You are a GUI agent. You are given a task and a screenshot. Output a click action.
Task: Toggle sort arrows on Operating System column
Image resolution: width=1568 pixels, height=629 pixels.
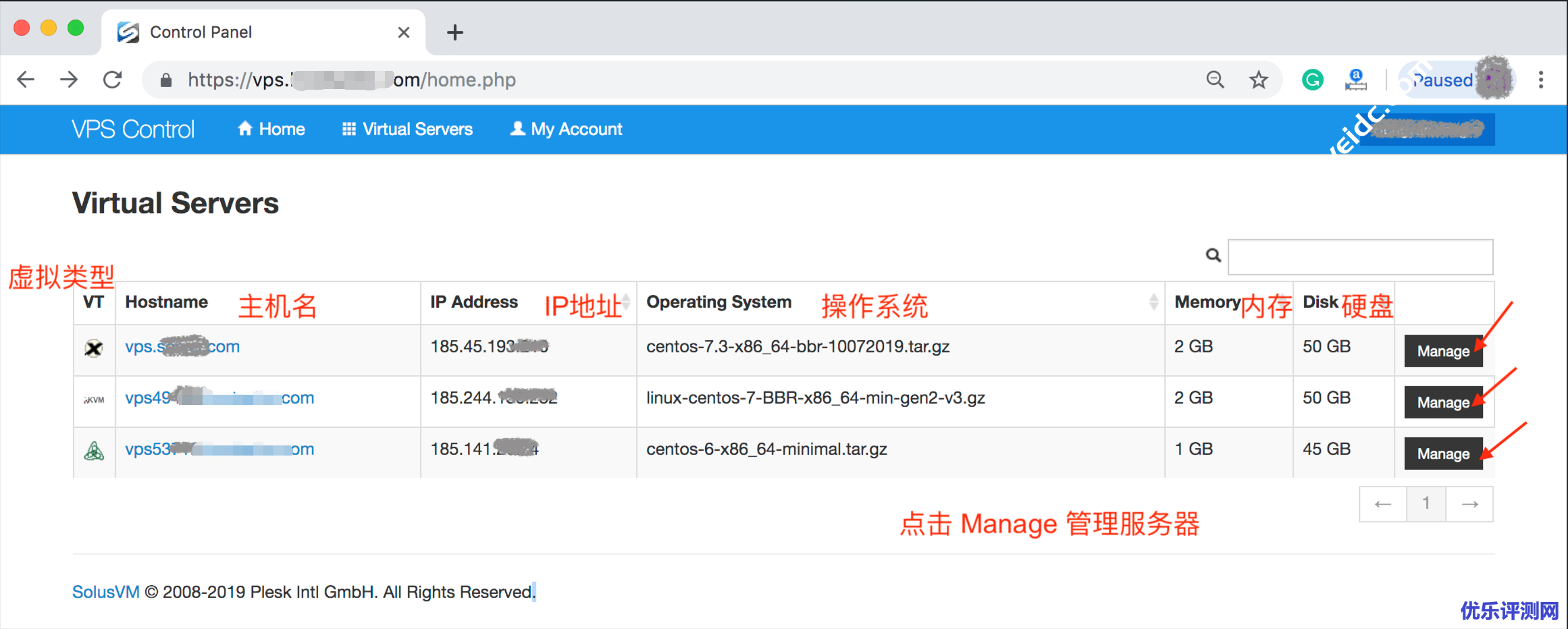point(1153,302)
